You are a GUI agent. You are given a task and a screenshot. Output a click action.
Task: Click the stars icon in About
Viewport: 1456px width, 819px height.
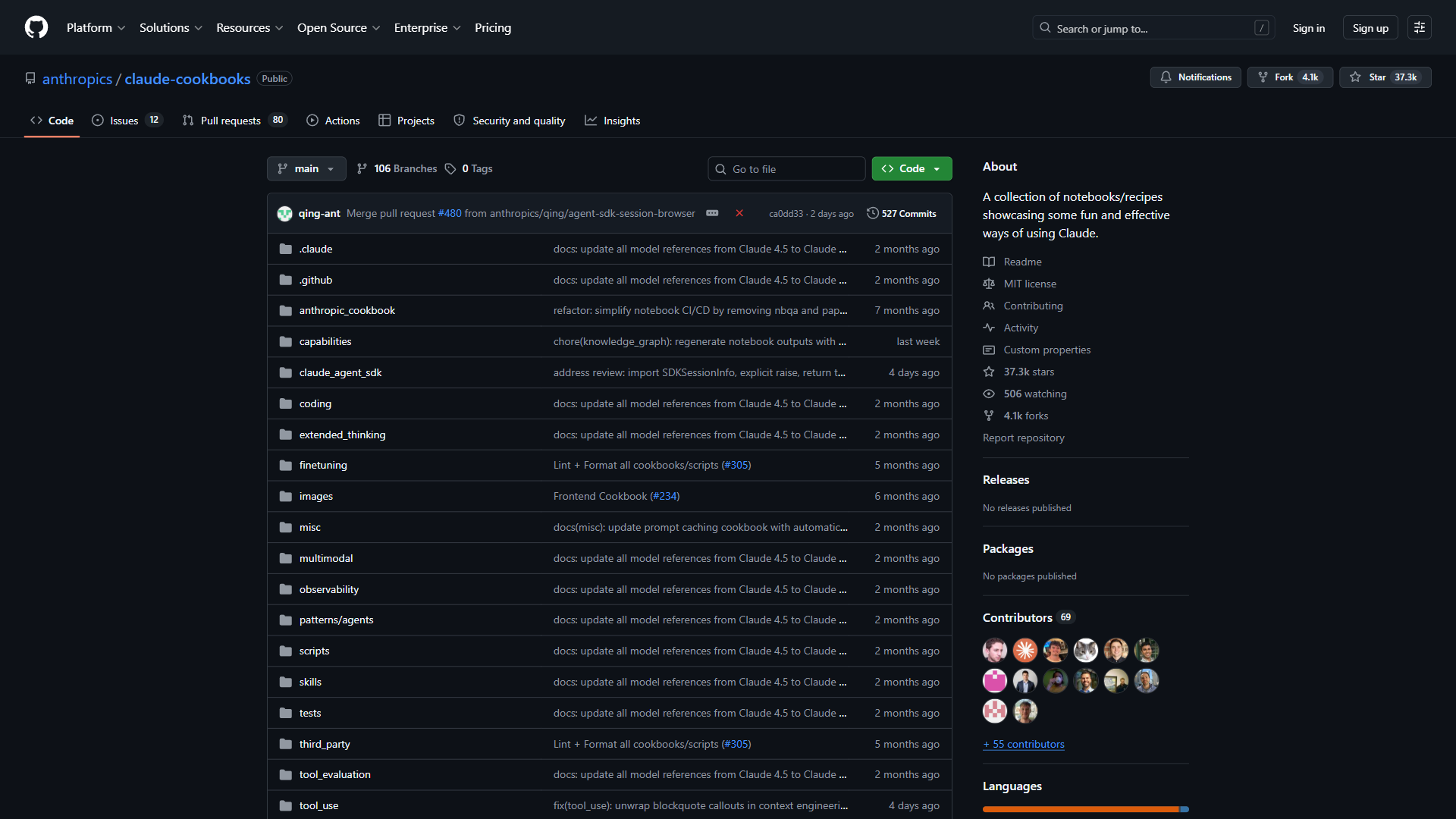(x=989, y=372)
